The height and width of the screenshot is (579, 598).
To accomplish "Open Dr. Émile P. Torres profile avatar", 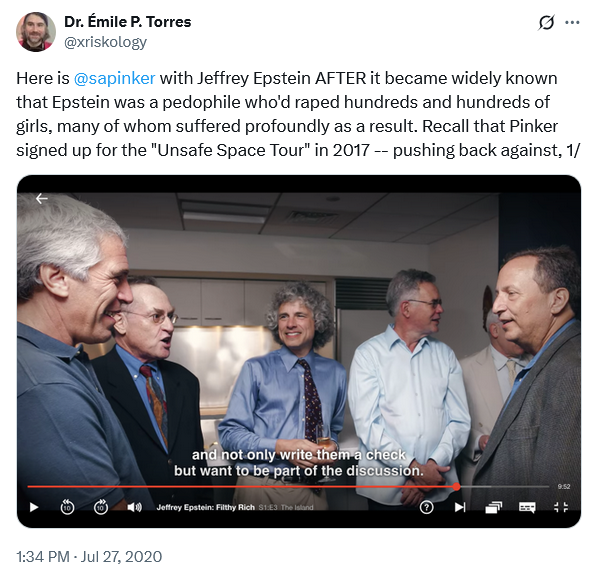I will click(35, 32).
